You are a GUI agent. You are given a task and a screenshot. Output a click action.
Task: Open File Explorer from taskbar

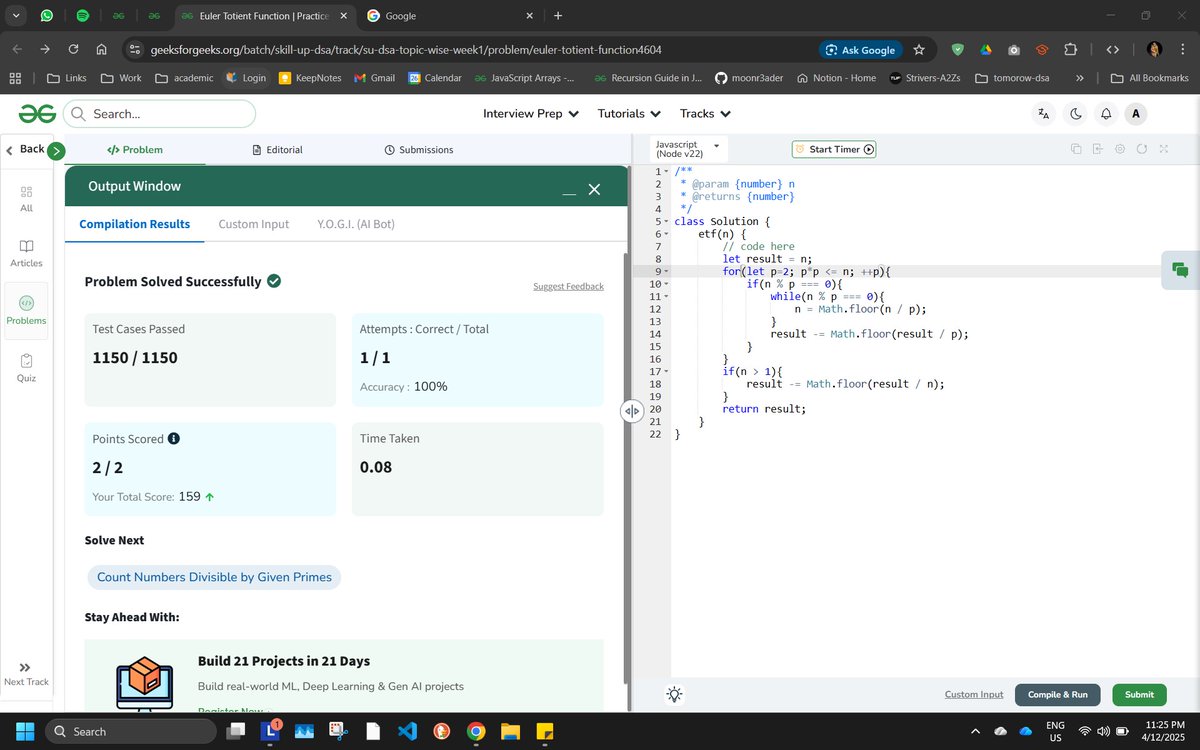coord(510,731)
